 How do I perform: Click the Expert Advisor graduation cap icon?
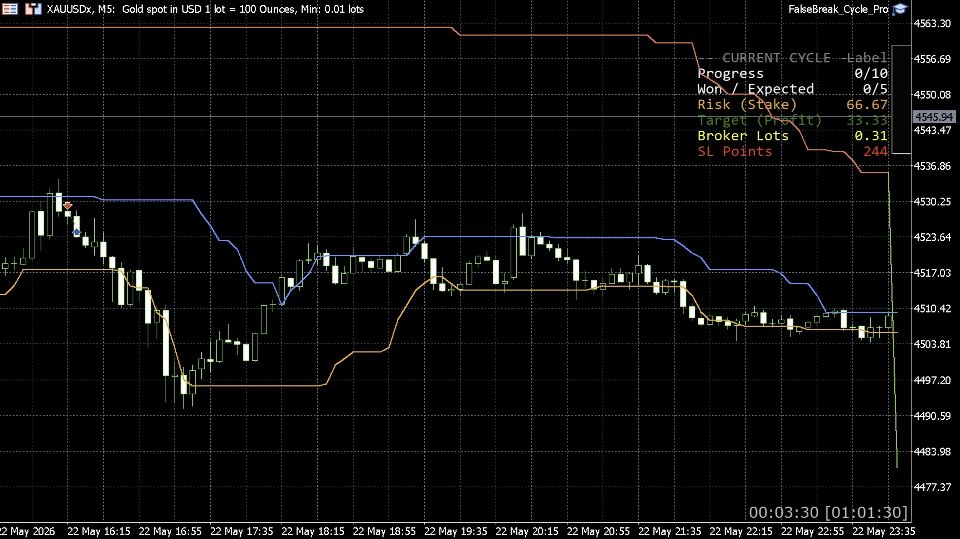point(900,9)
